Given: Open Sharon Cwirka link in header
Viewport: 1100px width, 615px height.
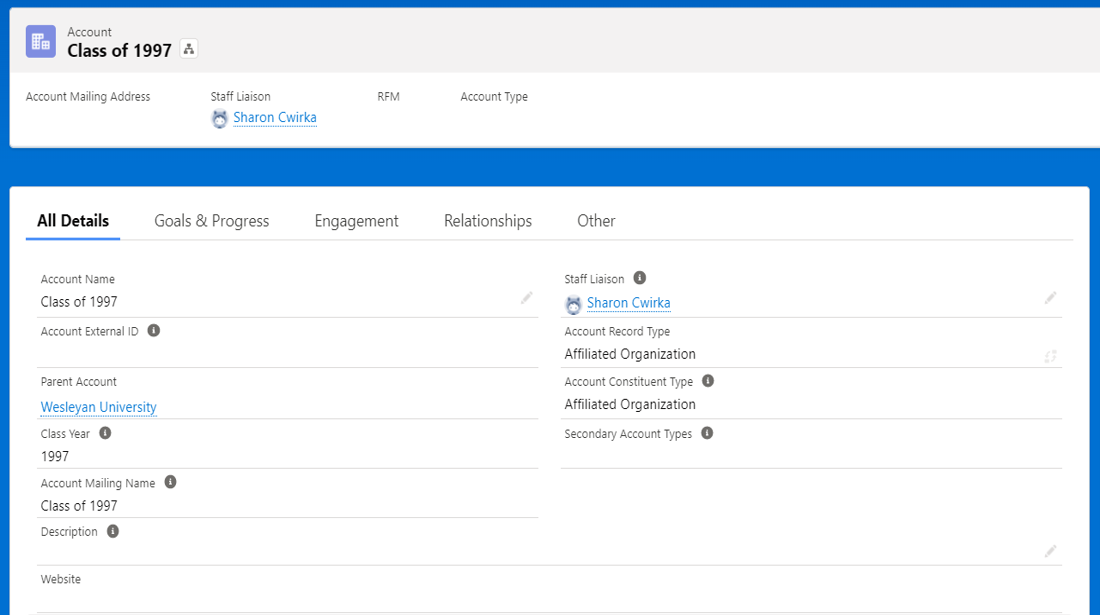Looking at the screenshot, I should point(275,118).
